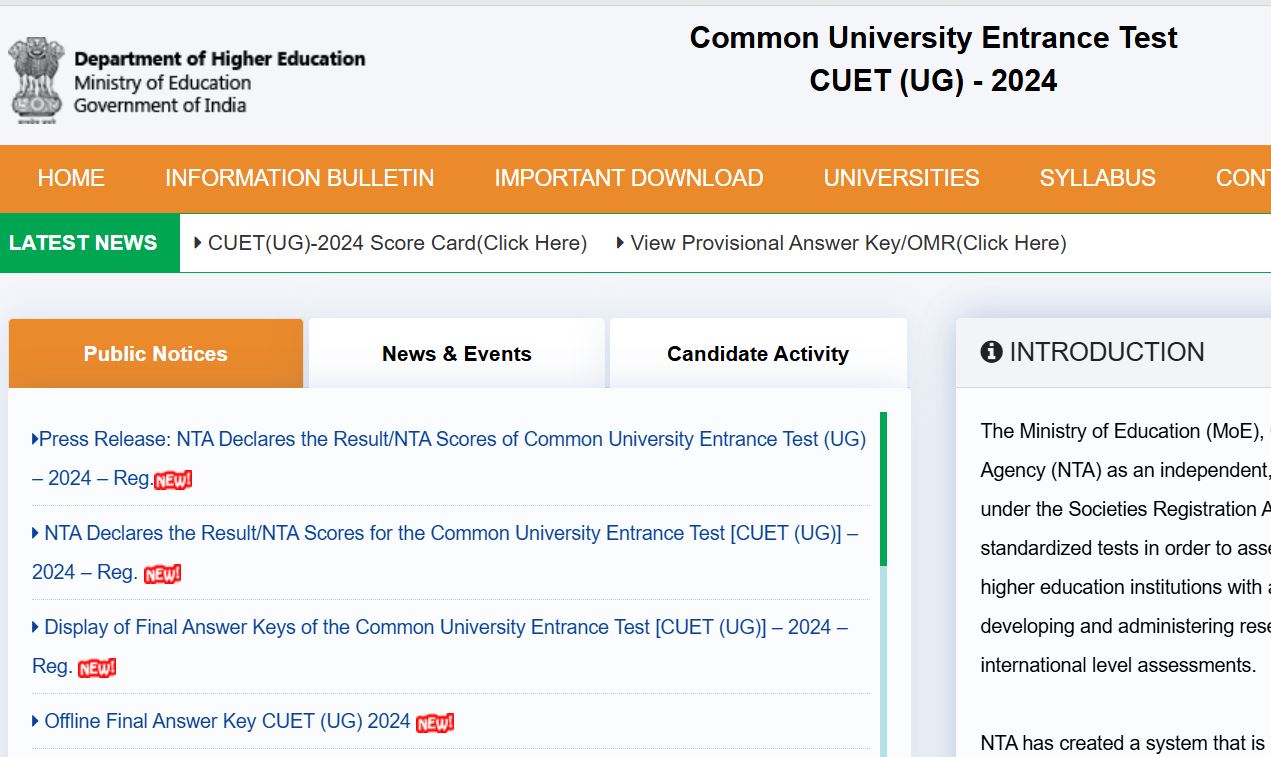Click NEW badge on NTA Declares Result notice
This screenshot has width=1271, height=757.
tap(162, 574)
